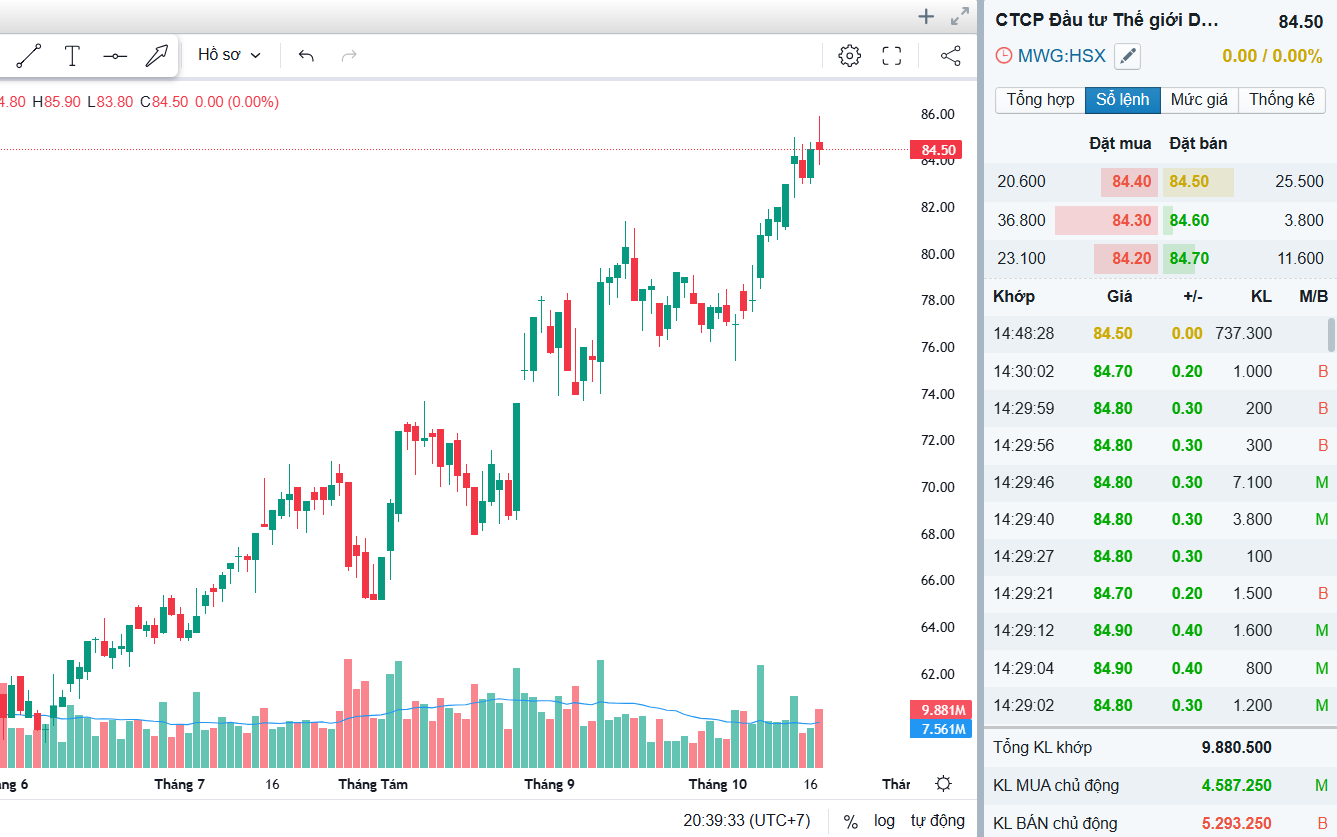
Task: Toggle log scale on price axis
Action: [x=884, y=821]
